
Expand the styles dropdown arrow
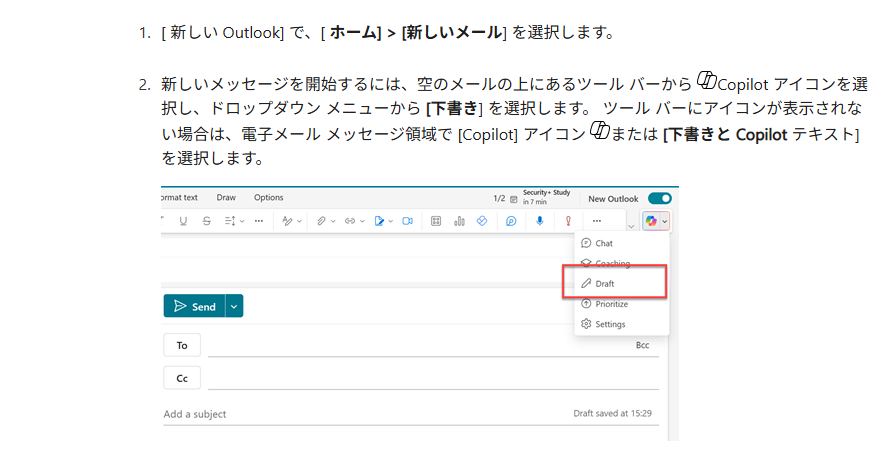coord(299,222)
